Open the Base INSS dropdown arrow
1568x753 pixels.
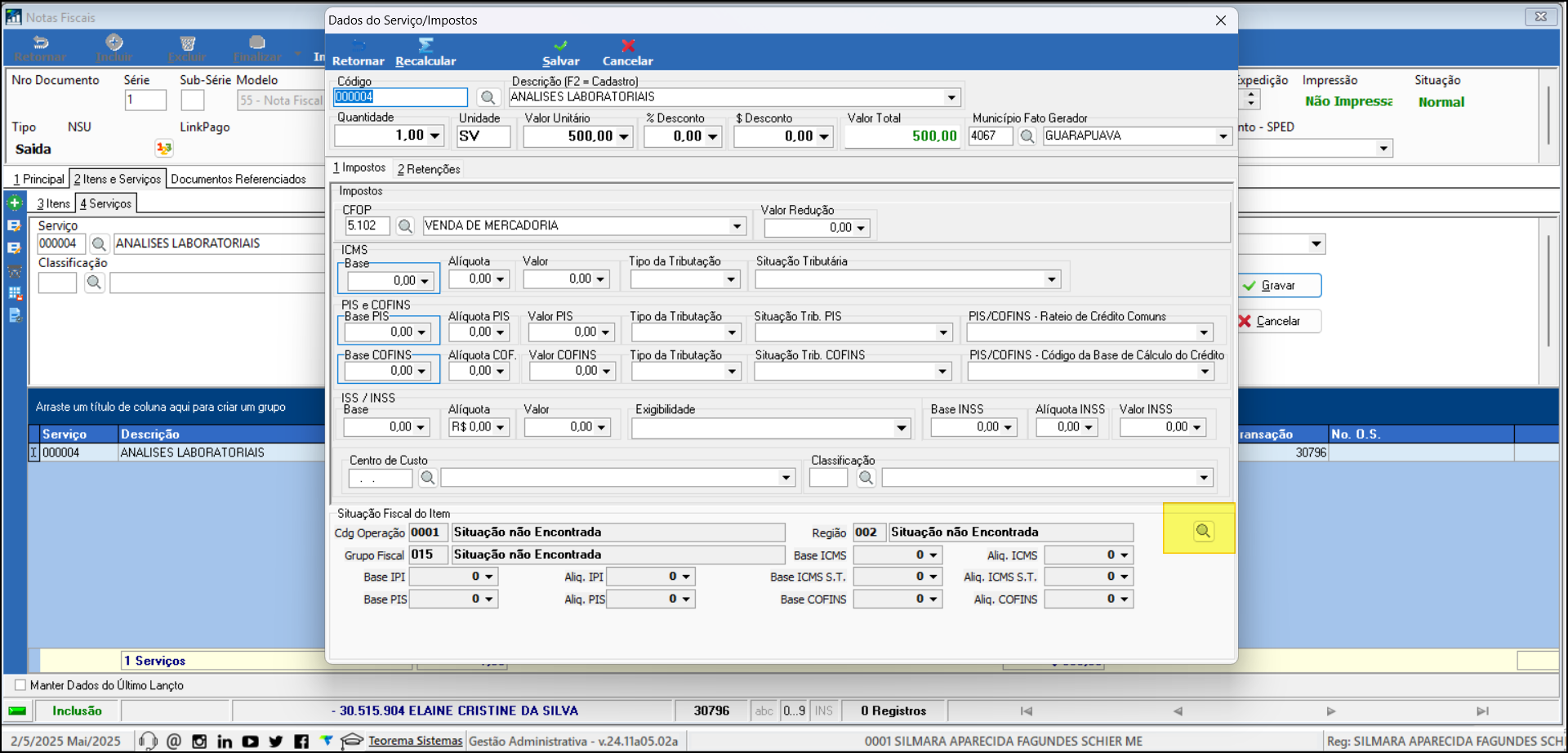1008,427
